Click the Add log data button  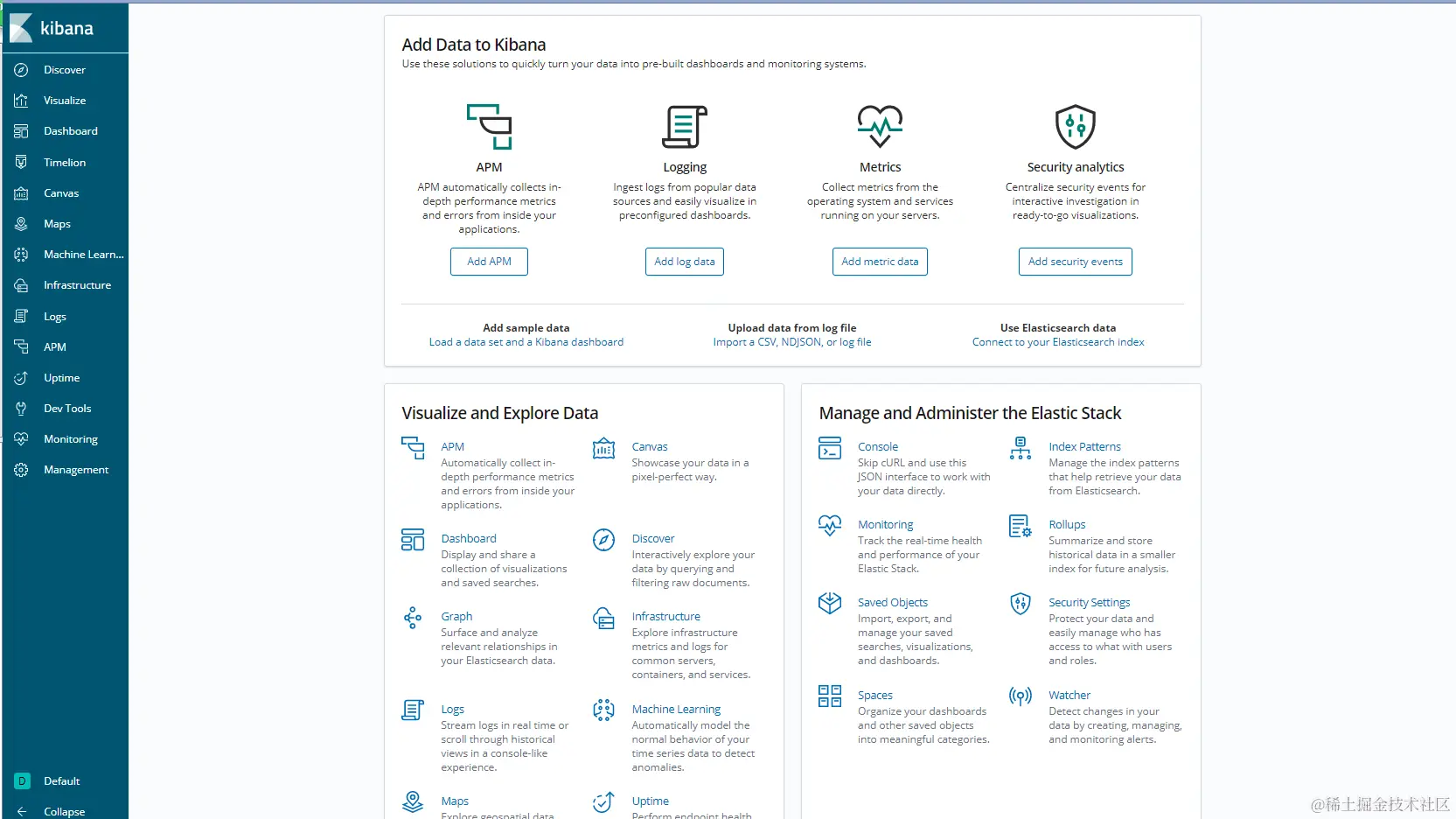tap(685, 262)
